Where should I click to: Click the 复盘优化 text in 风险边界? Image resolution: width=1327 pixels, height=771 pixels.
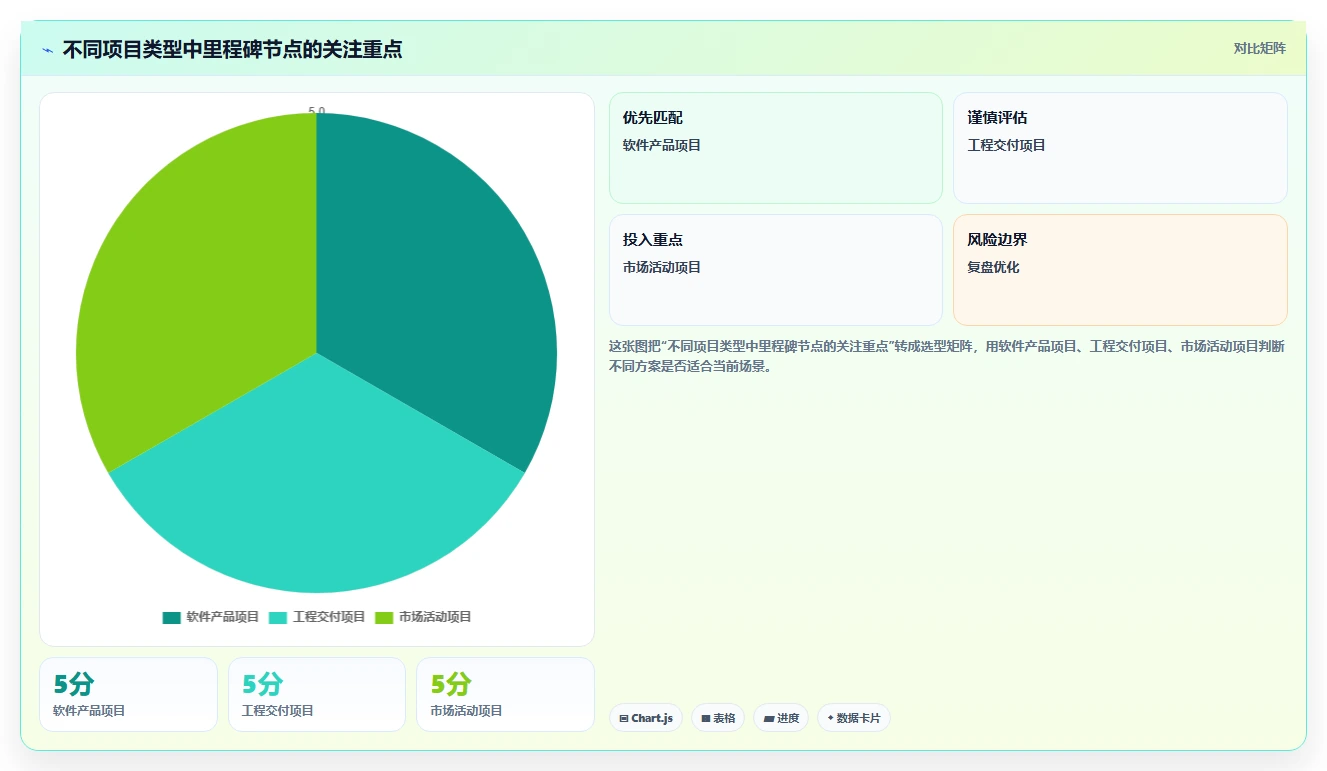tap(993, 268)
